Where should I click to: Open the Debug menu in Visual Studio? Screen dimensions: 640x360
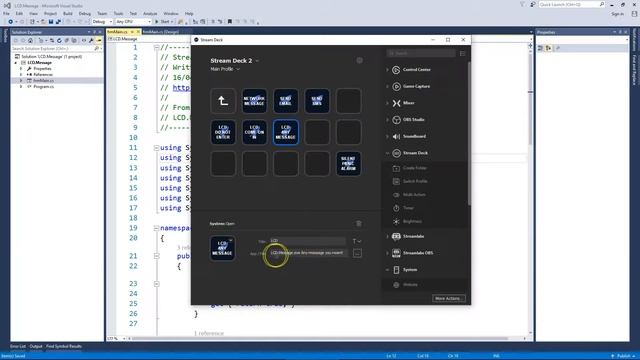[x=85, y=13]
